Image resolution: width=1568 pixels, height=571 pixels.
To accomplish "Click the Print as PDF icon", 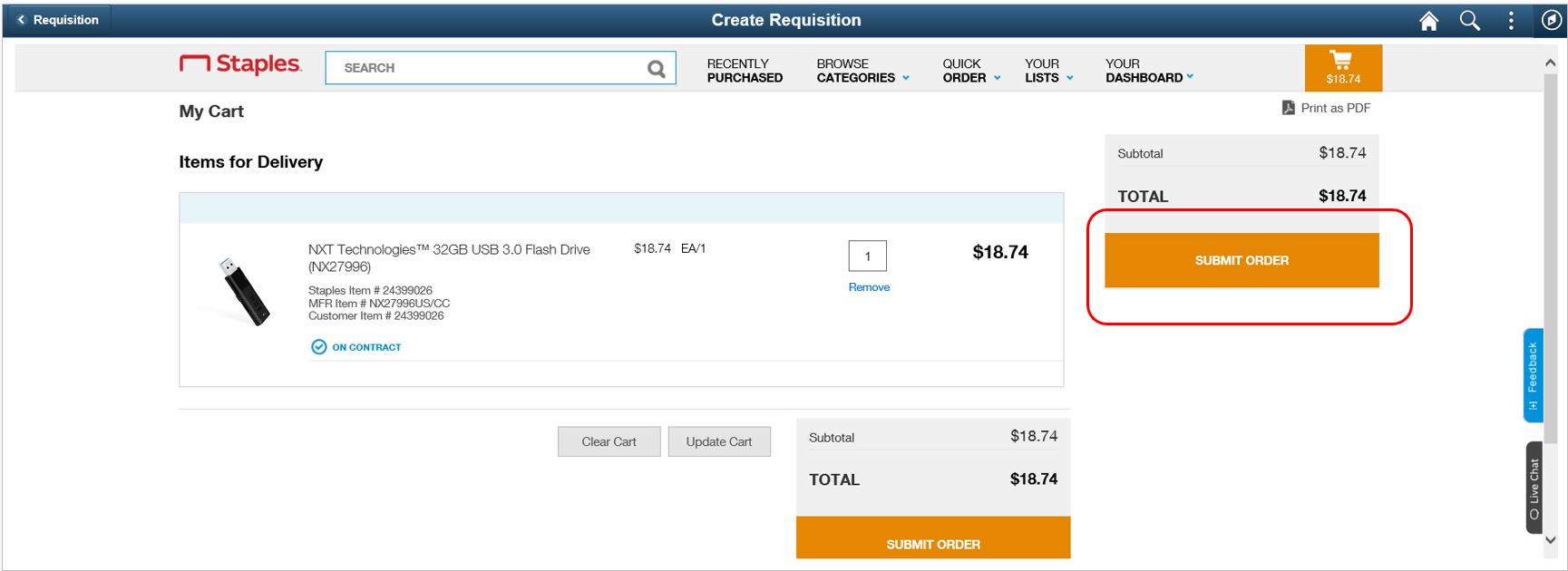I will [1288, 108].
